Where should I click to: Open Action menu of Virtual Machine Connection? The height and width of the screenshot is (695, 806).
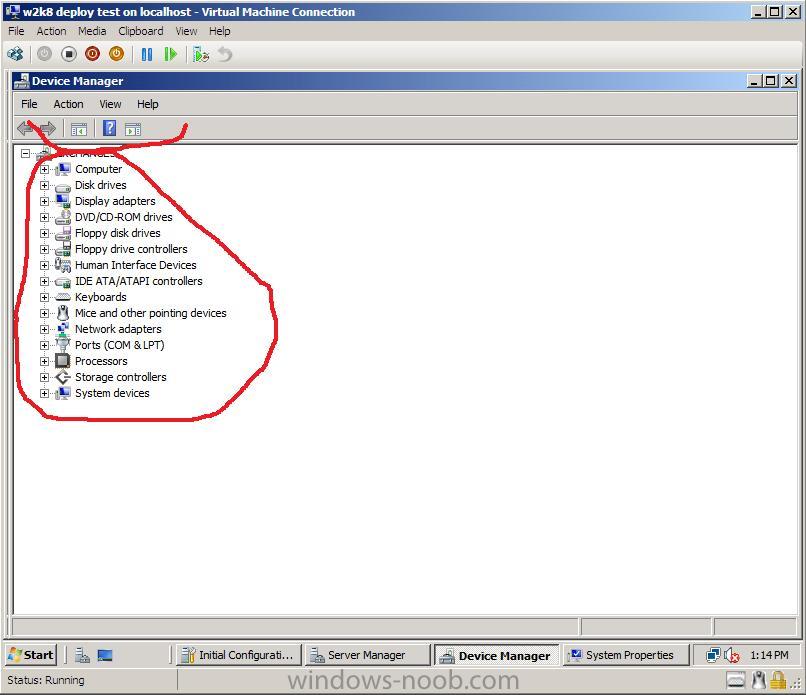(51, 31)
